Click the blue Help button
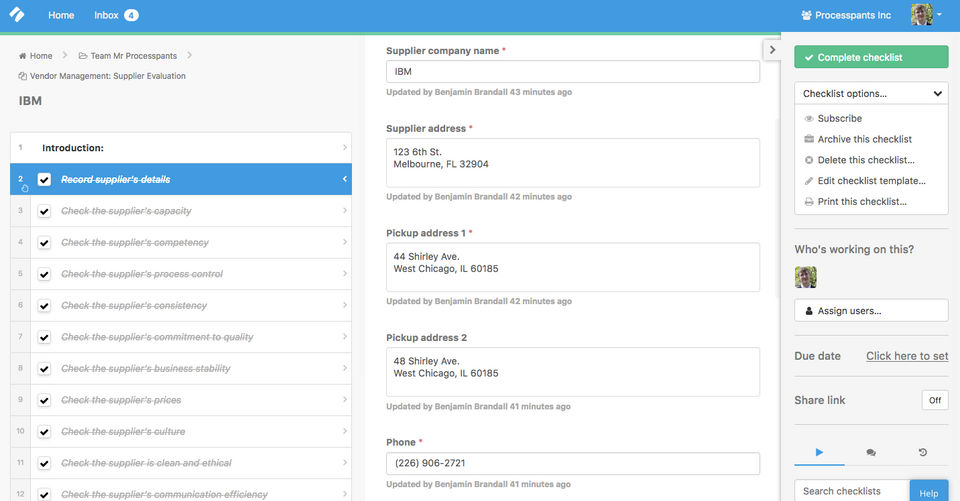The height and width of the screenshot is (501, 960). pyautogui.click(x=928, y=492)
